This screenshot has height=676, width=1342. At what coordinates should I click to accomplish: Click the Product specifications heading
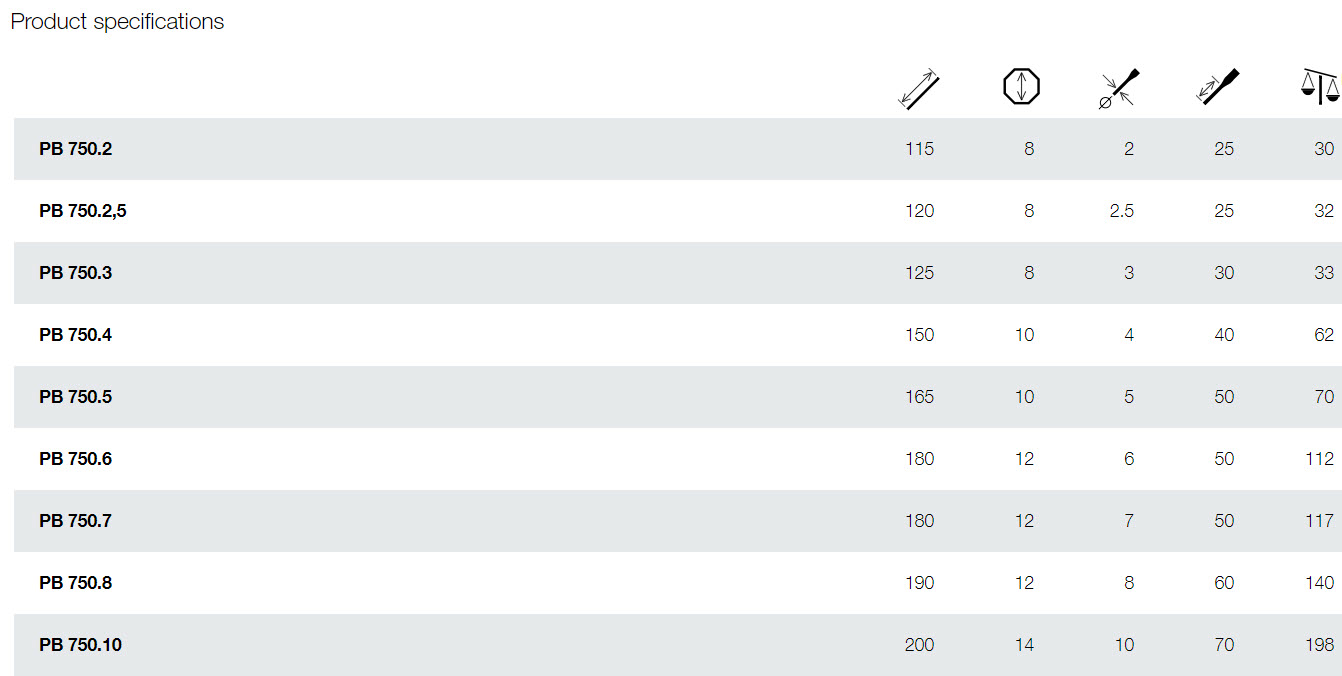pos(117,22)
